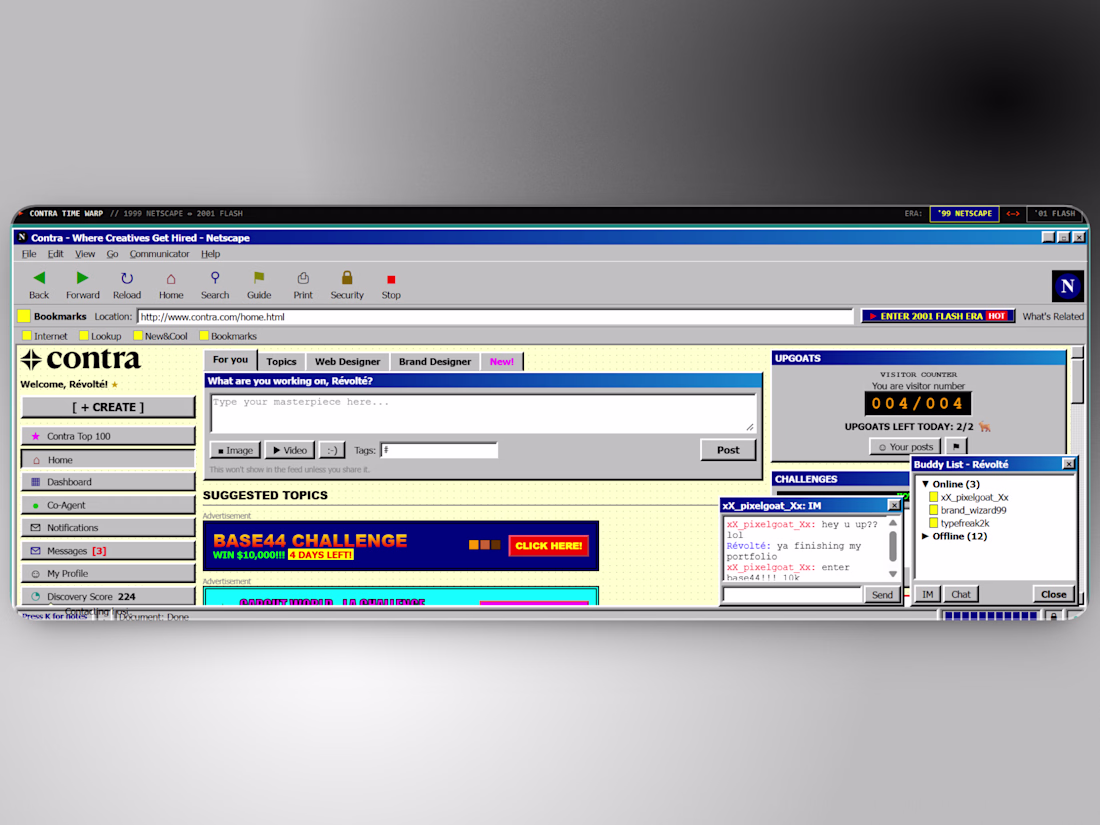Submit with the Post button

(728, 450)
